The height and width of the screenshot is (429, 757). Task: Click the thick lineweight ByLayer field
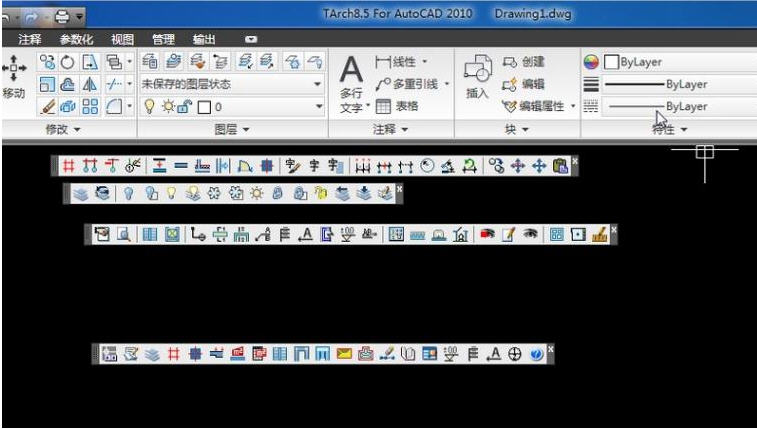(x=678, y=84)
